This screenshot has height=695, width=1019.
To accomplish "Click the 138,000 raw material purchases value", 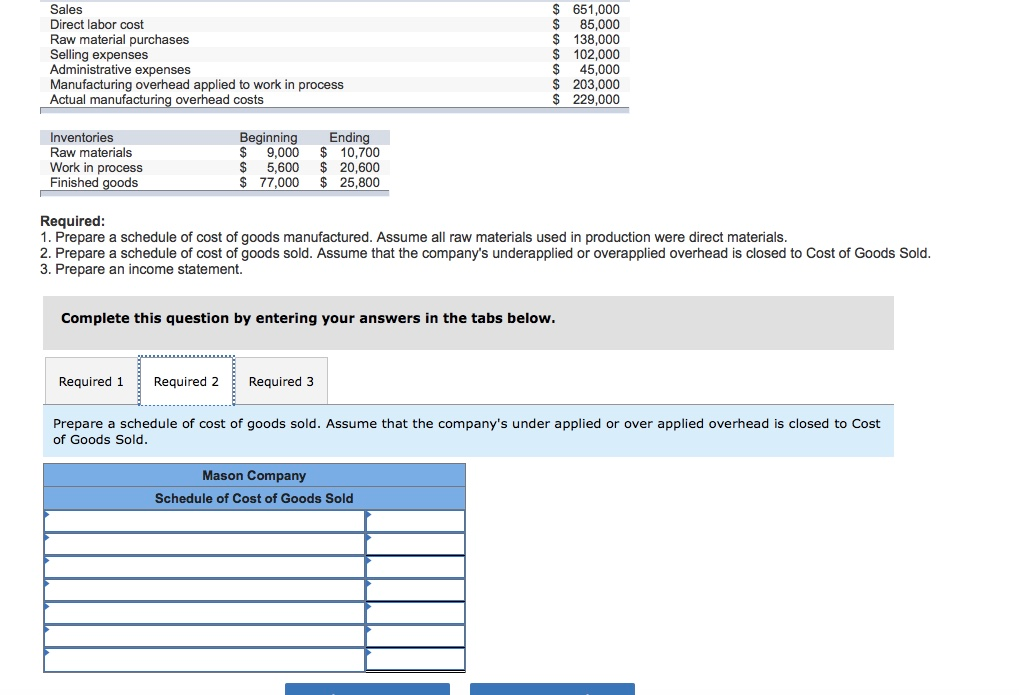I will (596, 39).
